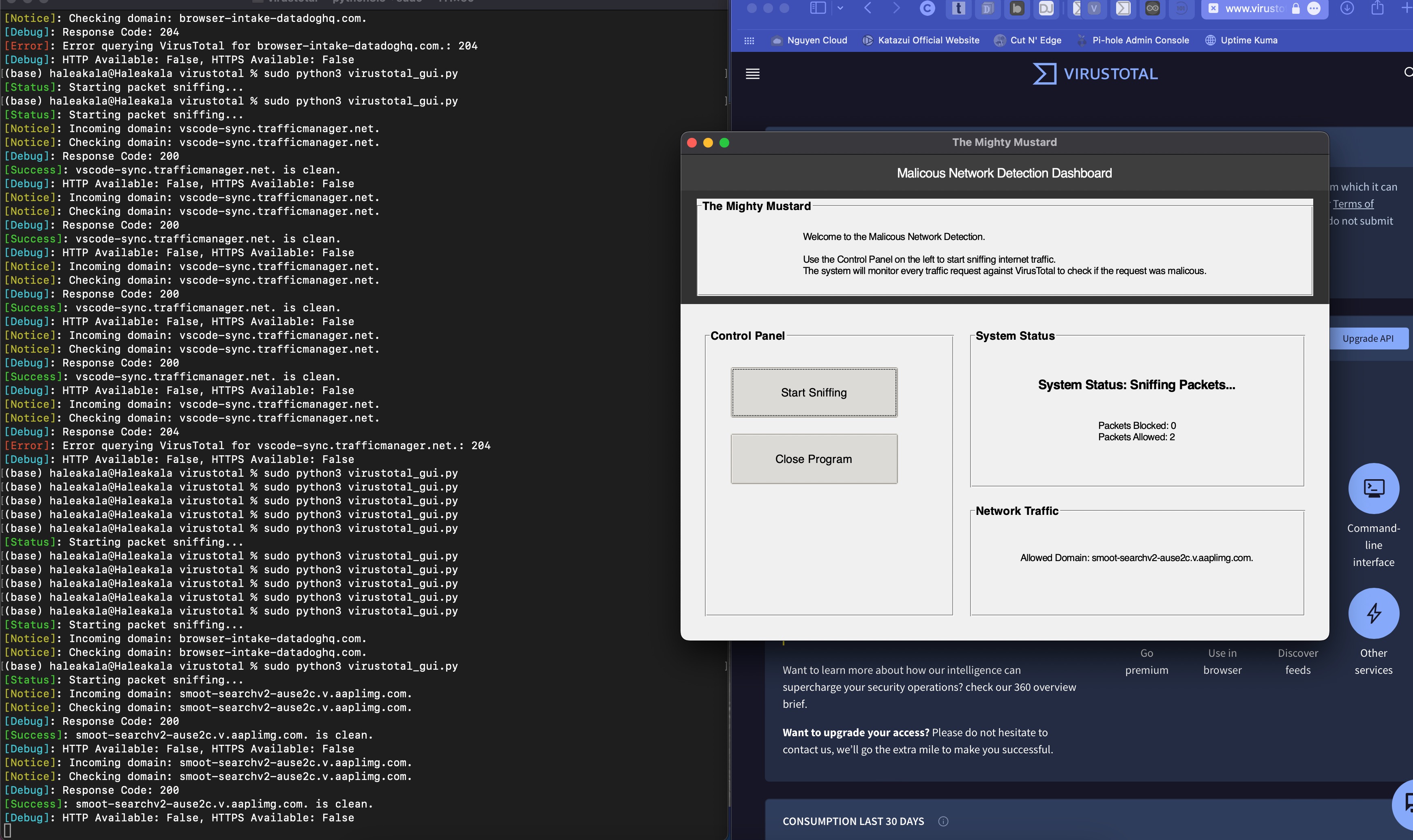The image size is (1413, 840).
Task: Click the Upgrade API button
Action: click(x=1368, y=339)
